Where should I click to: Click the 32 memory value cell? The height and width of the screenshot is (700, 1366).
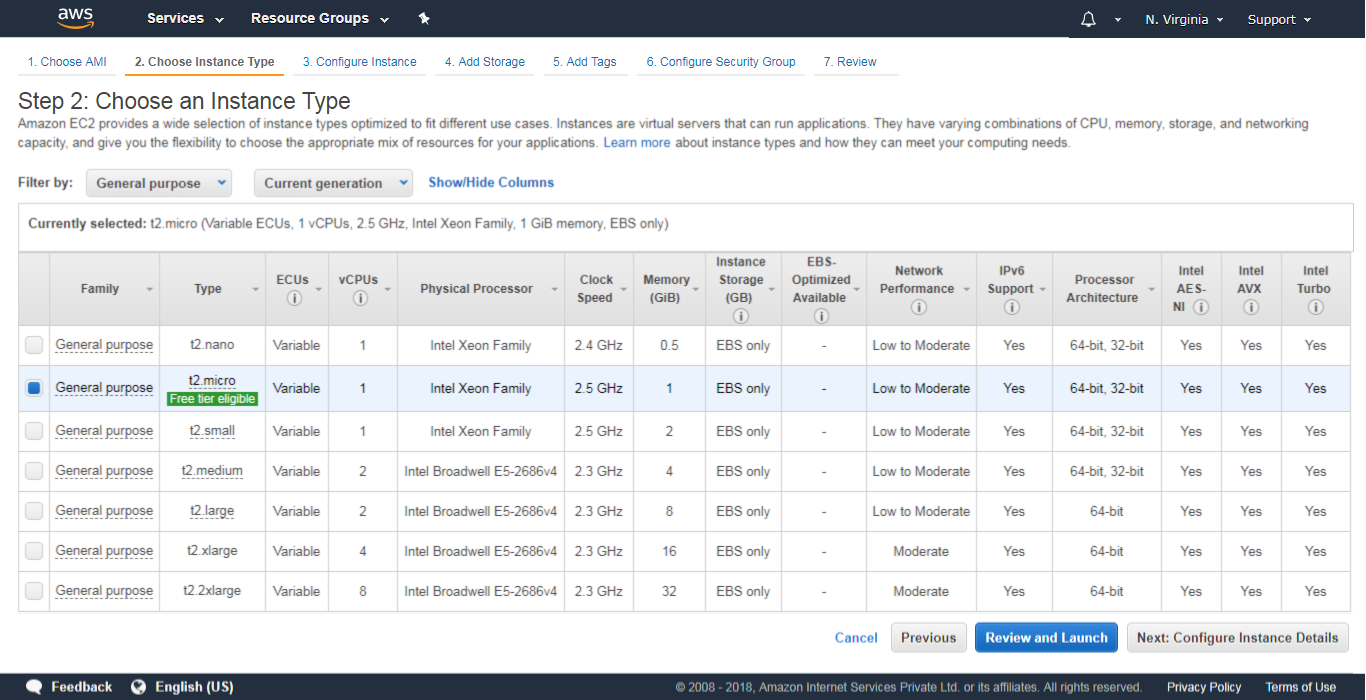[x=669, y=591]
